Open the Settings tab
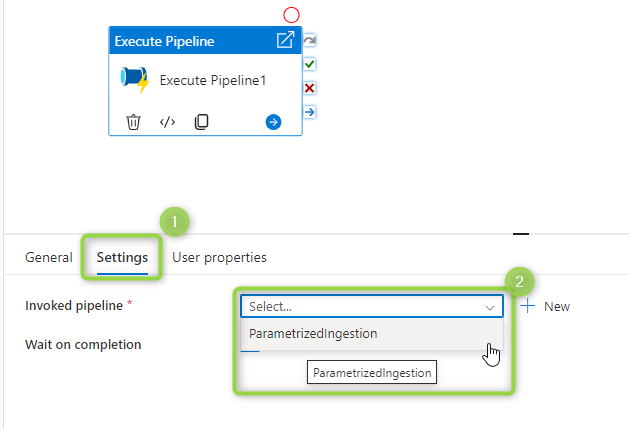The width and height of the screenshot is (629, 429). 122,257
